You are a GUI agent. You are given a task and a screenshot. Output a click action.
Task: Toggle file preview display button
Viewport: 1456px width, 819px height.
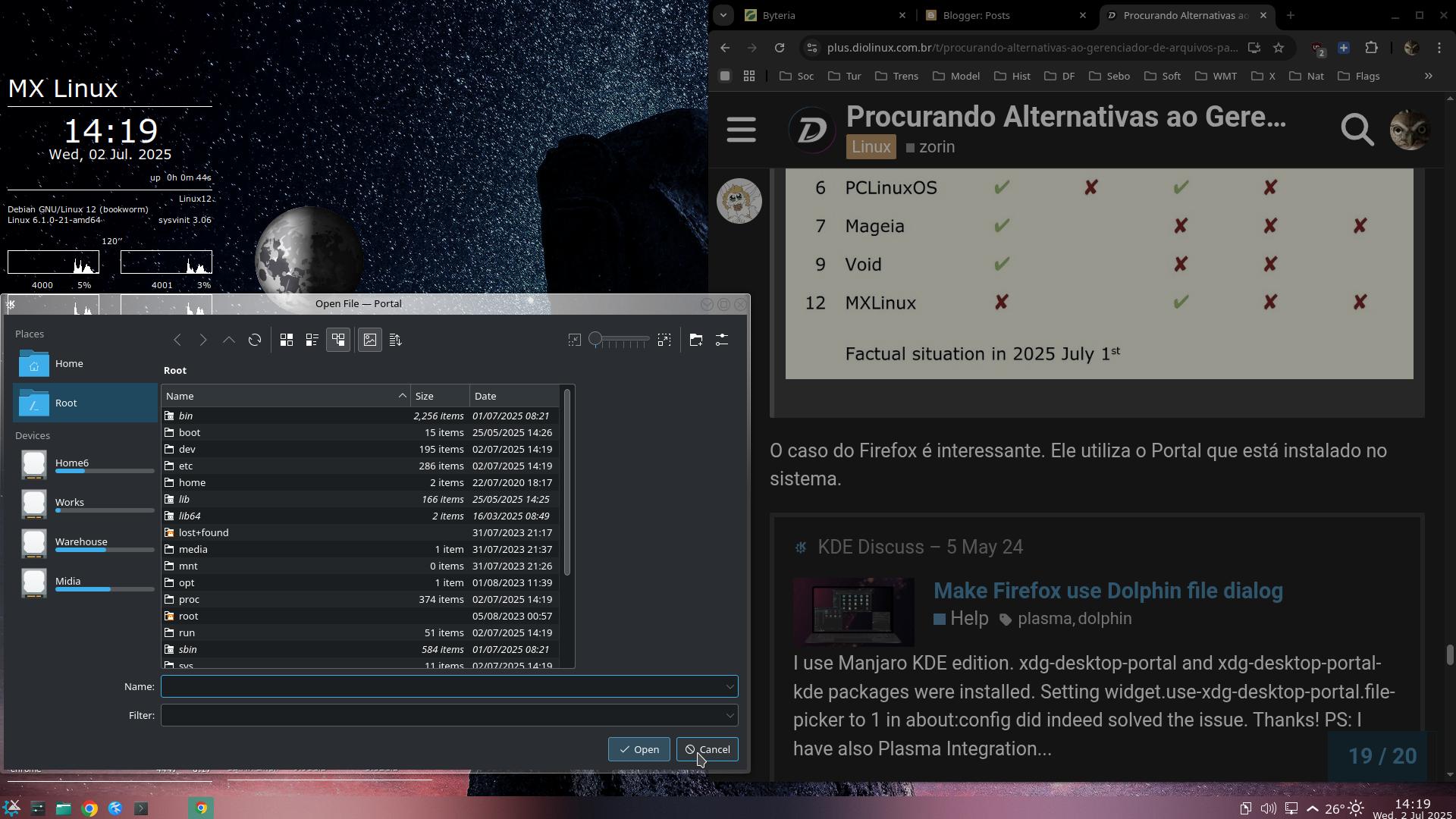[370, 340]
